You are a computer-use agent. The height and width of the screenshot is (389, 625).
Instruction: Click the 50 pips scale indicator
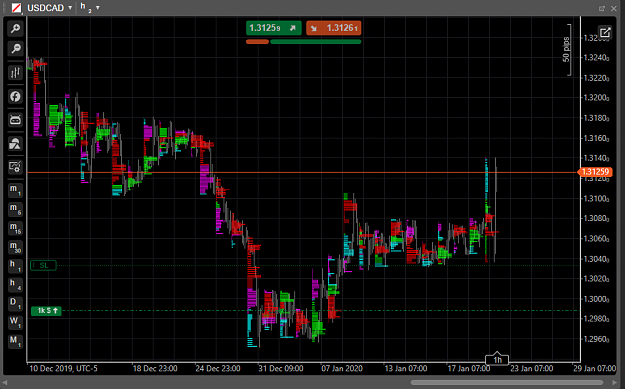point(566,49)
